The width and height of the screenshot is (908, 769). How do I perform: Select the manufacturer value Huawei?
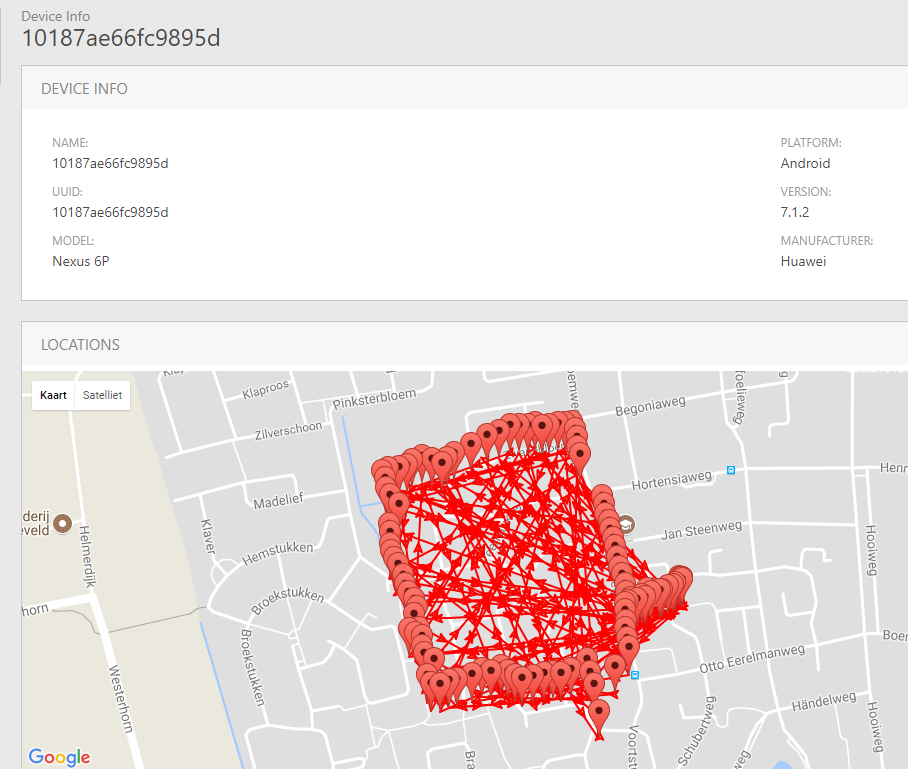pyautogui.click(x=803, y=261)
